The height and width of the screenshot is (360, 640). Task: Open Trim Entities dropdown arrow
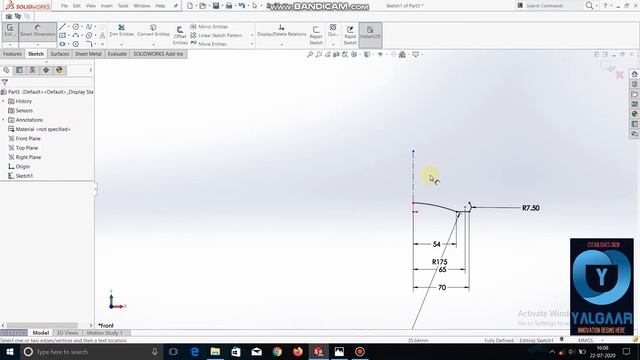[x=121, y=44]
